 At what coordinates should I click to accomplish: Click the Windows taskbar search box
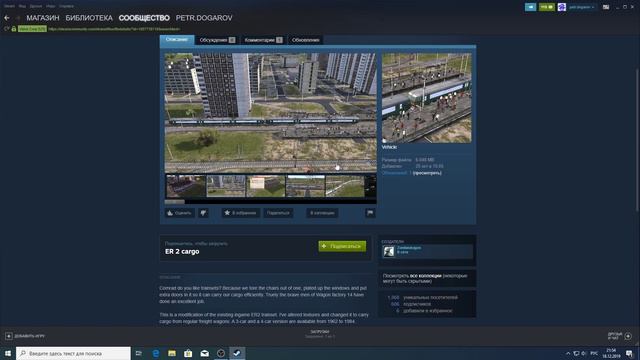point(73,353)
